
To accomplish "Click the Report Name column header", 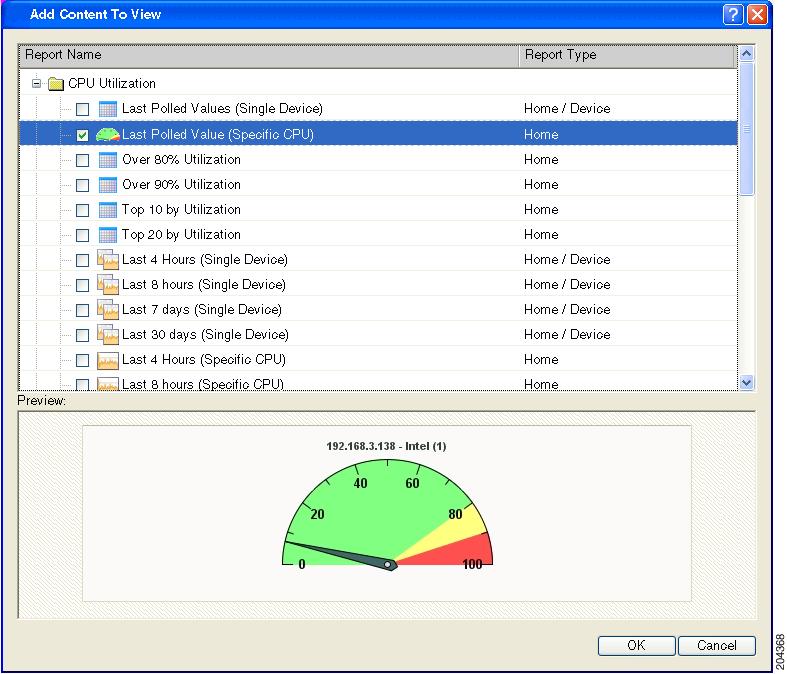I will 269,55.
